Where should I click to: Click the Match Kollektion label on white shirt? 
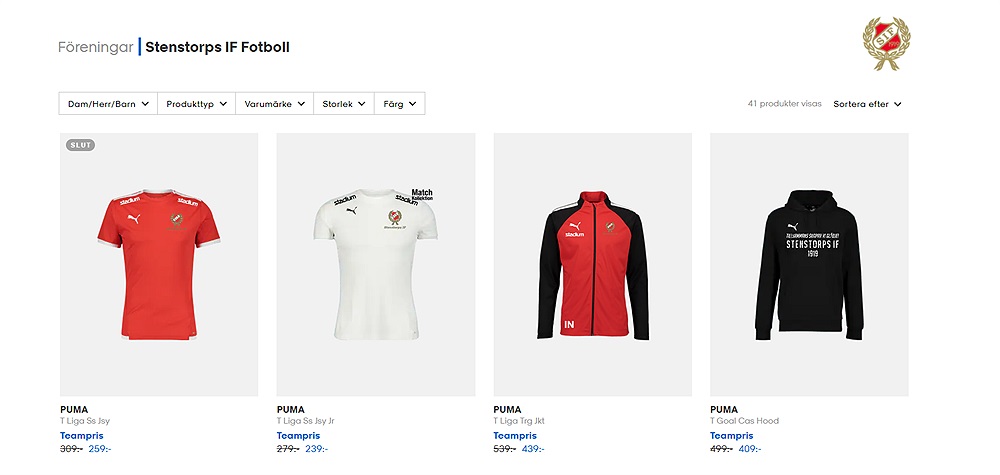422,195
